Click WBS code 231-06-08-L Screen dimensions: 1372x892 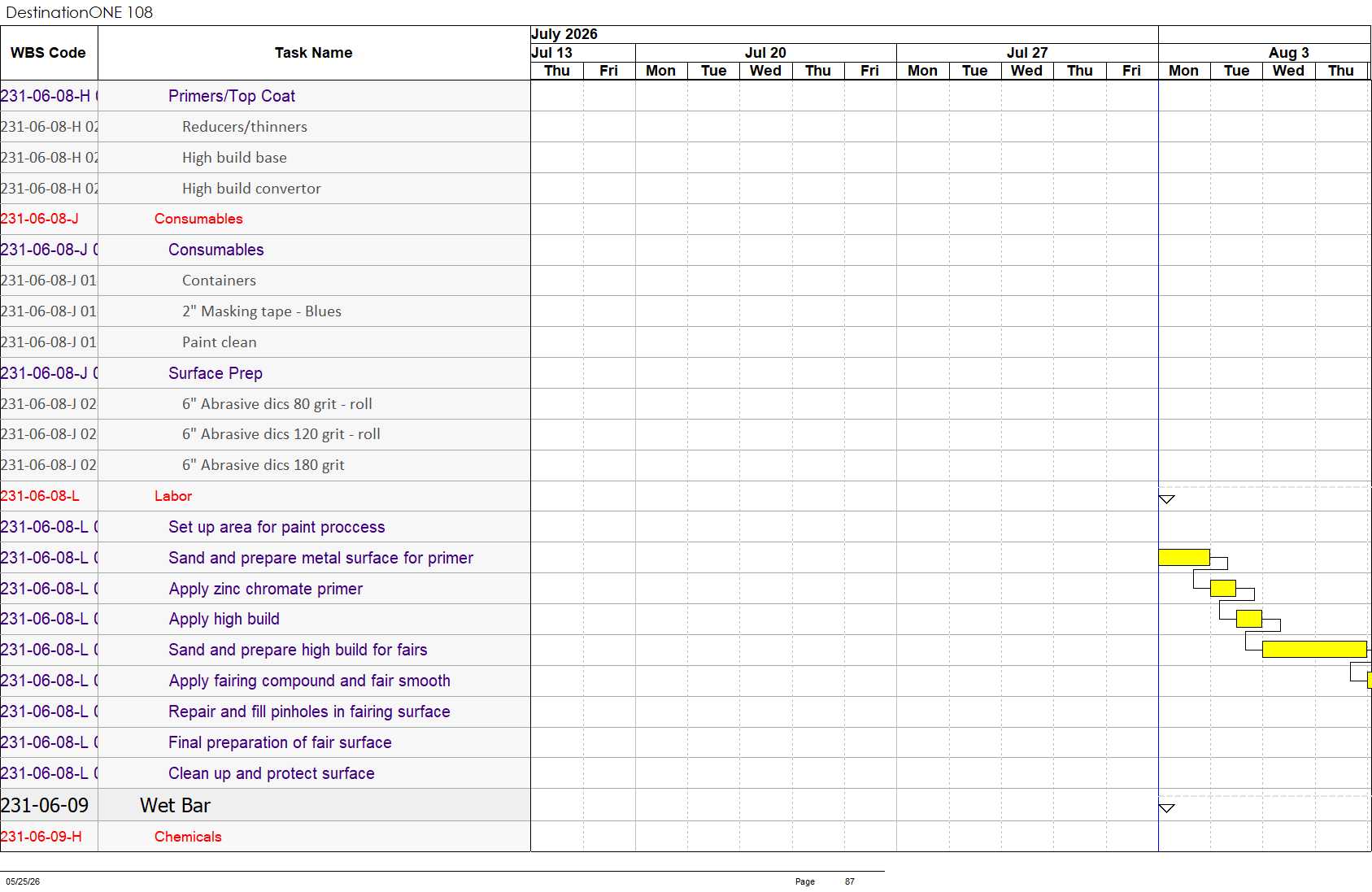coord(40,496)
